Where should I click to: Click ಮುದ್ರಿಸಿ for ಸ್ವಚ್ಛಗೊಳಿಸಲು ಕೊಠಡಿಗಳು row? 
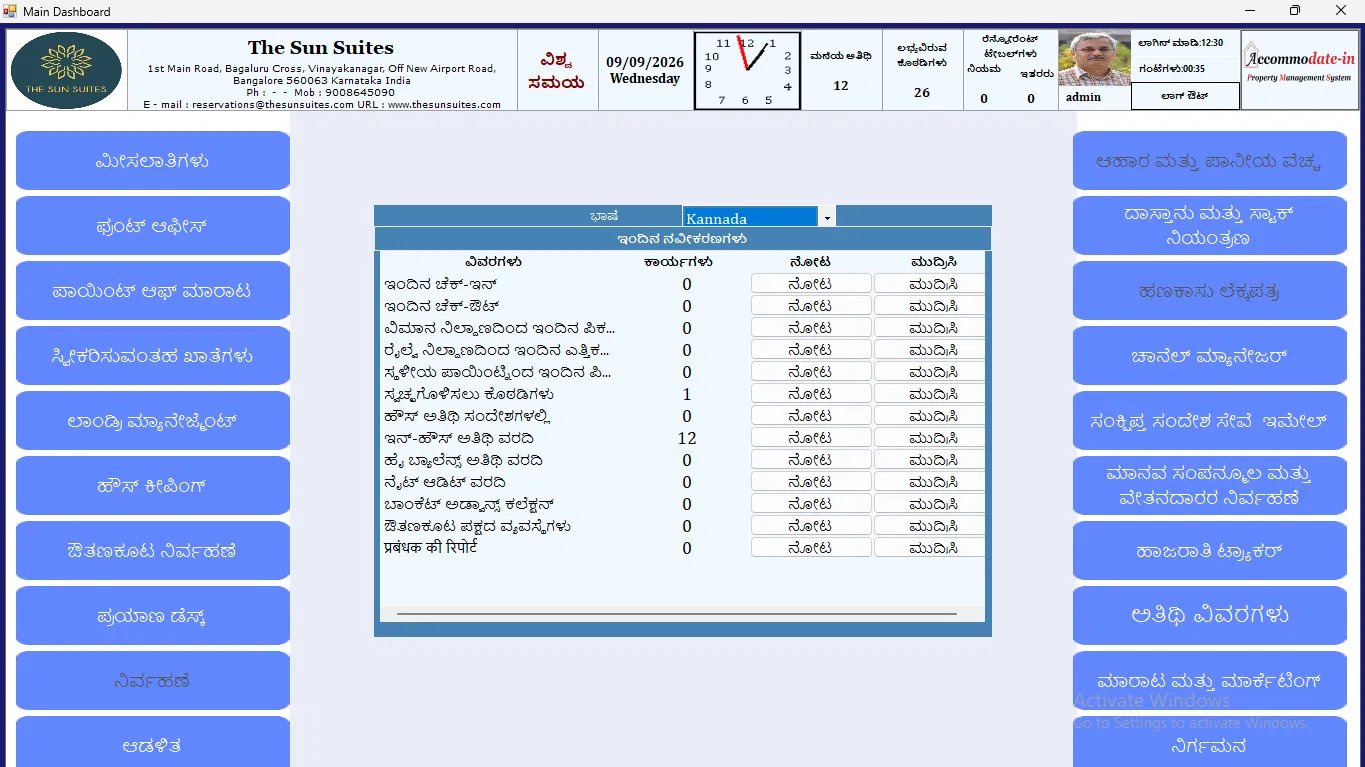[x=930, y=394]
